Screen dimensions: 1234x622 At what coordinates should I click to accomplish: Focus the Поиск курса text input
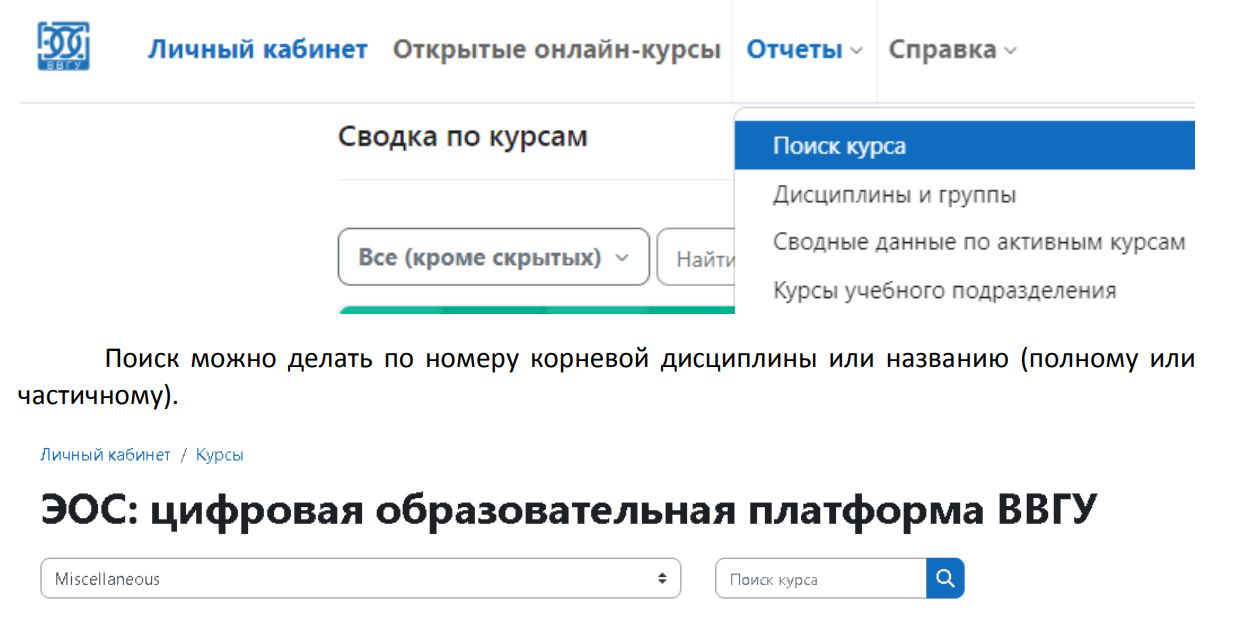click(820, 579)
